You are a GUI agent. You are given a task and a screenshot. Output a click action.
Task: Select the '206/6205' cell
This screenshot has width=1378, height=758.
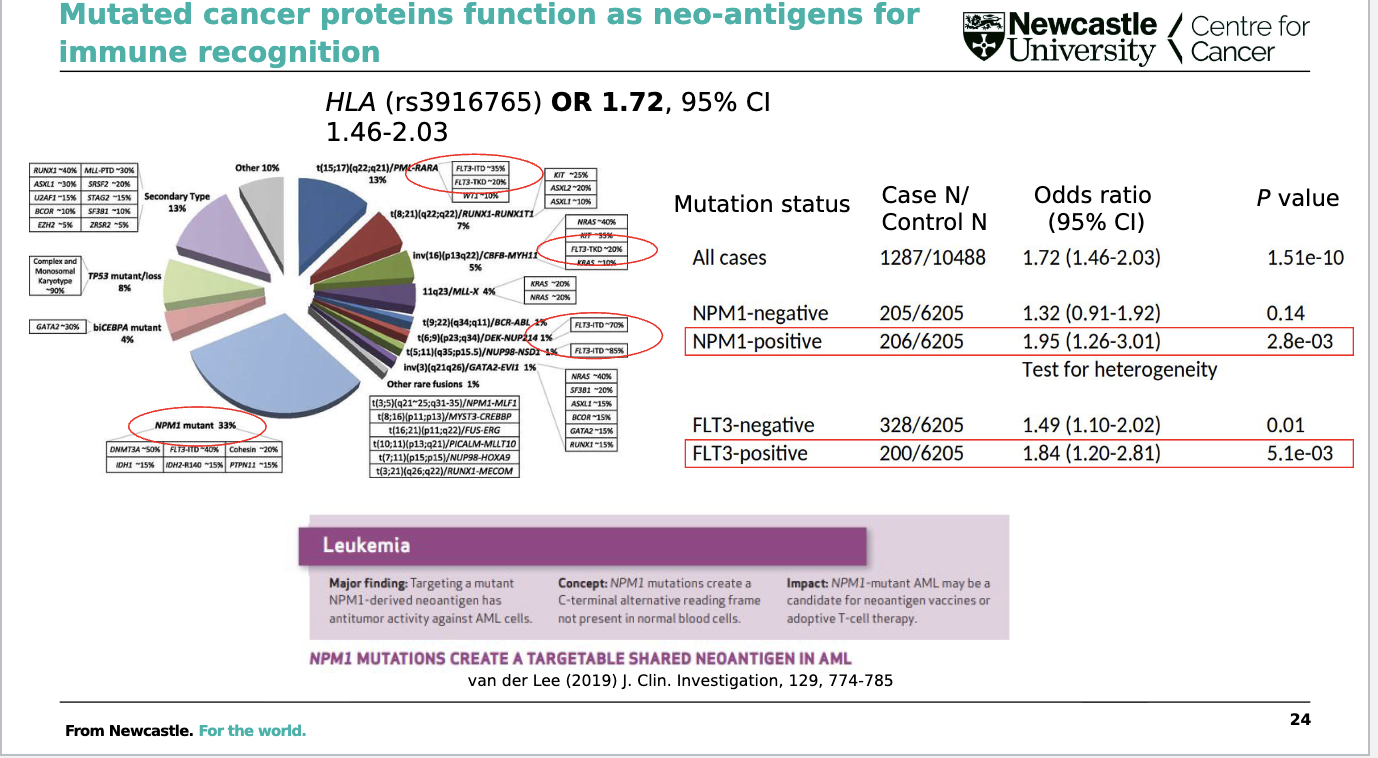[x=922, y=342]
